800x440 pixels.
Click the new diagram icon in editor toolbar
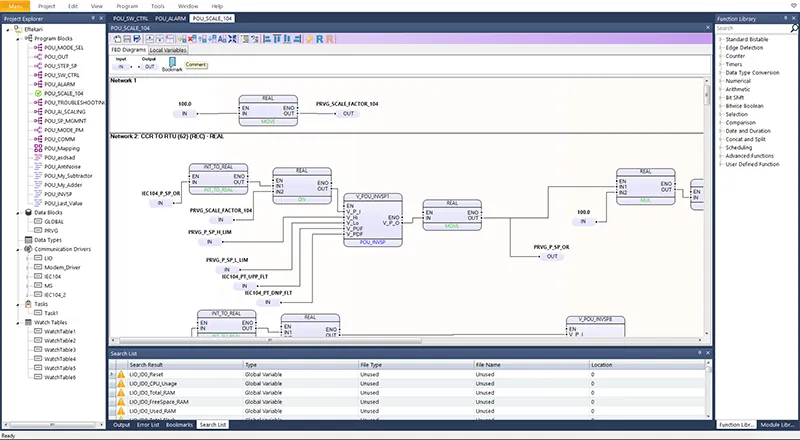(x=117, y=39)
